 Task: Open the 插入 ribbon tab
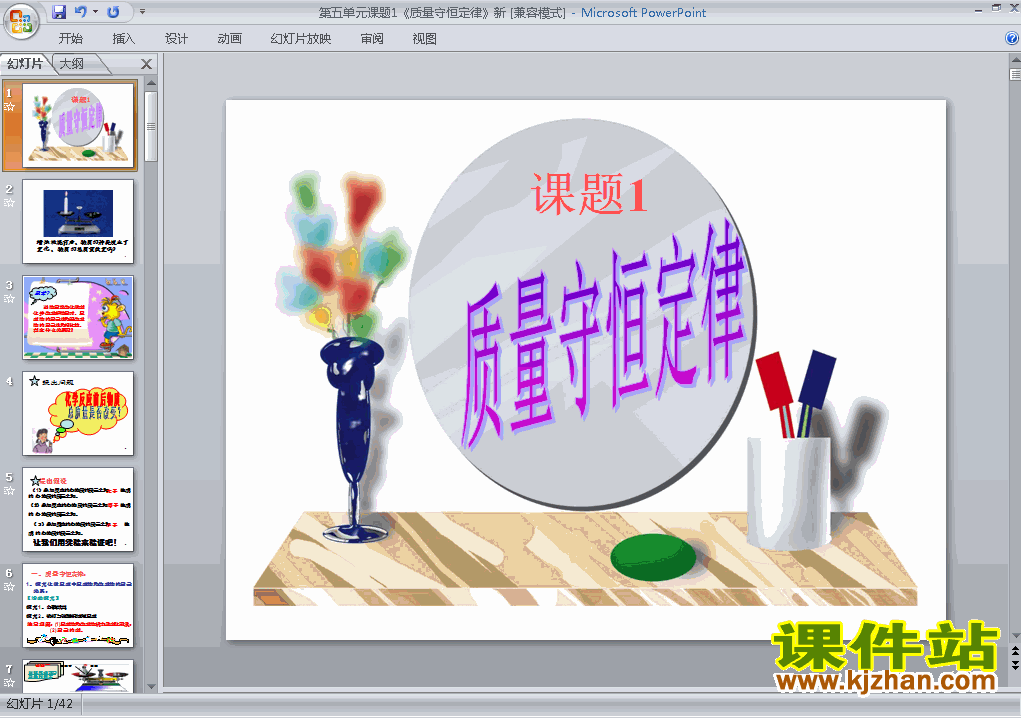123,38
